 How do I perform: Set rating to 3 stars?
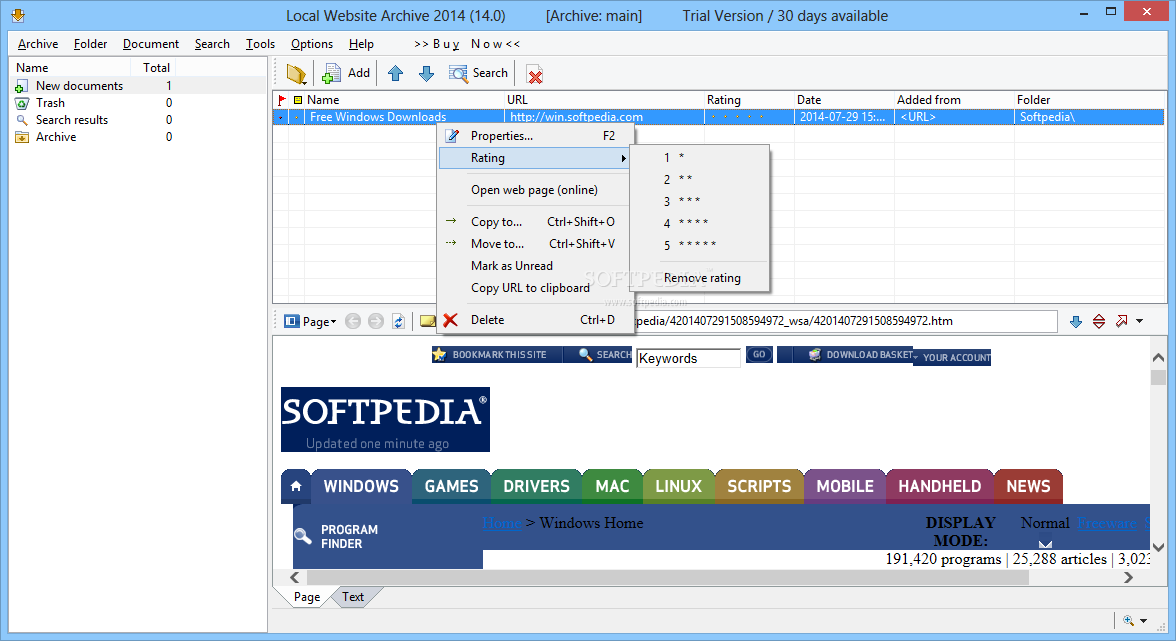click(x=700, y=201)
